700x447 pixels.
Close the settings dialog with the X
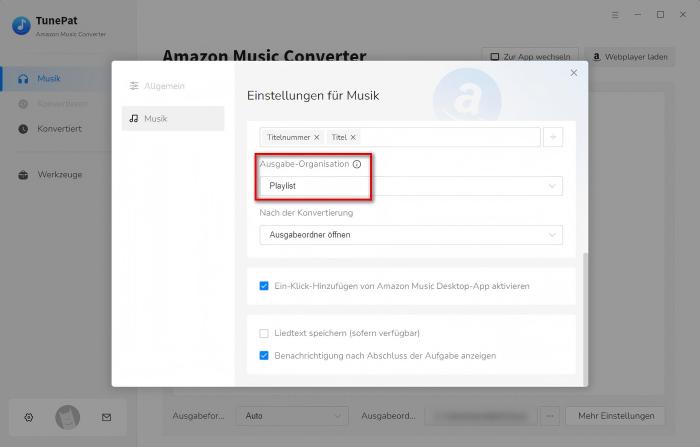[574, 73]
